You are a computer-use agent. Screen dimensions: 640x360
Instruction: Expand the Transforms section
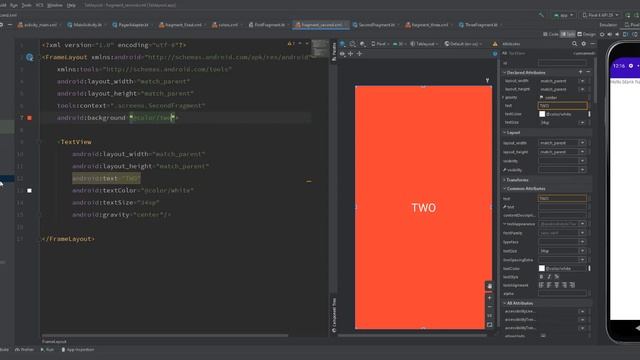tap(504, 180)
